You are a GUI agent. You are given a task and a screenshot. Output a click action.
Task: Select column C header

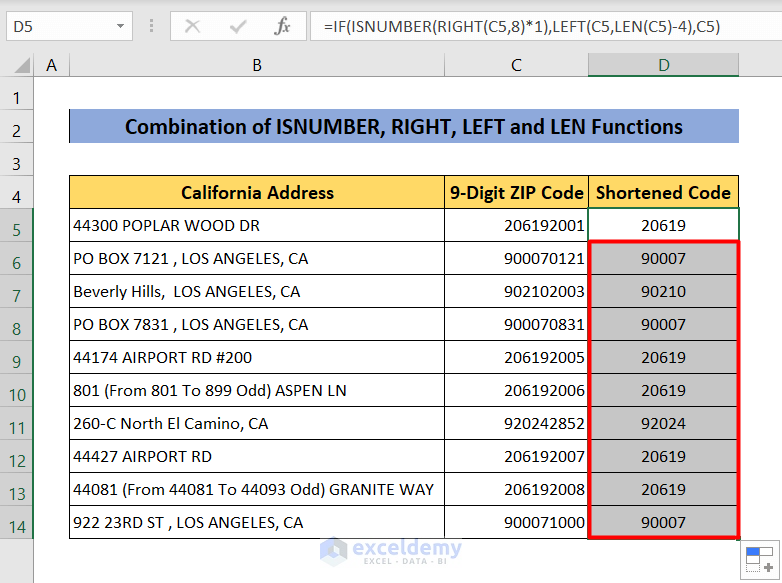point(516,66)
